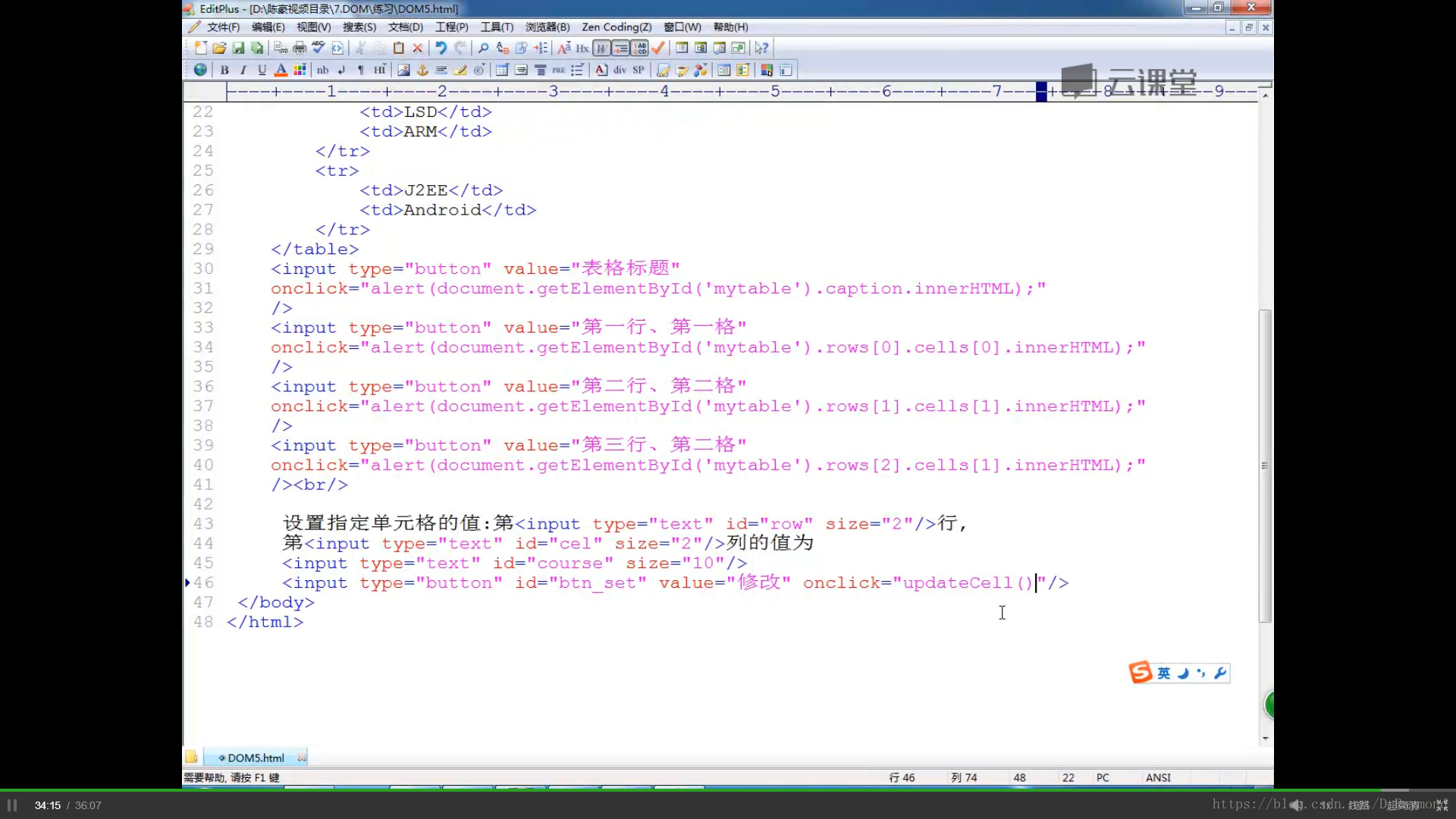Toggle auto indent in the toolbar
This screenshot has width=1456, height=819.
(620, 48)
